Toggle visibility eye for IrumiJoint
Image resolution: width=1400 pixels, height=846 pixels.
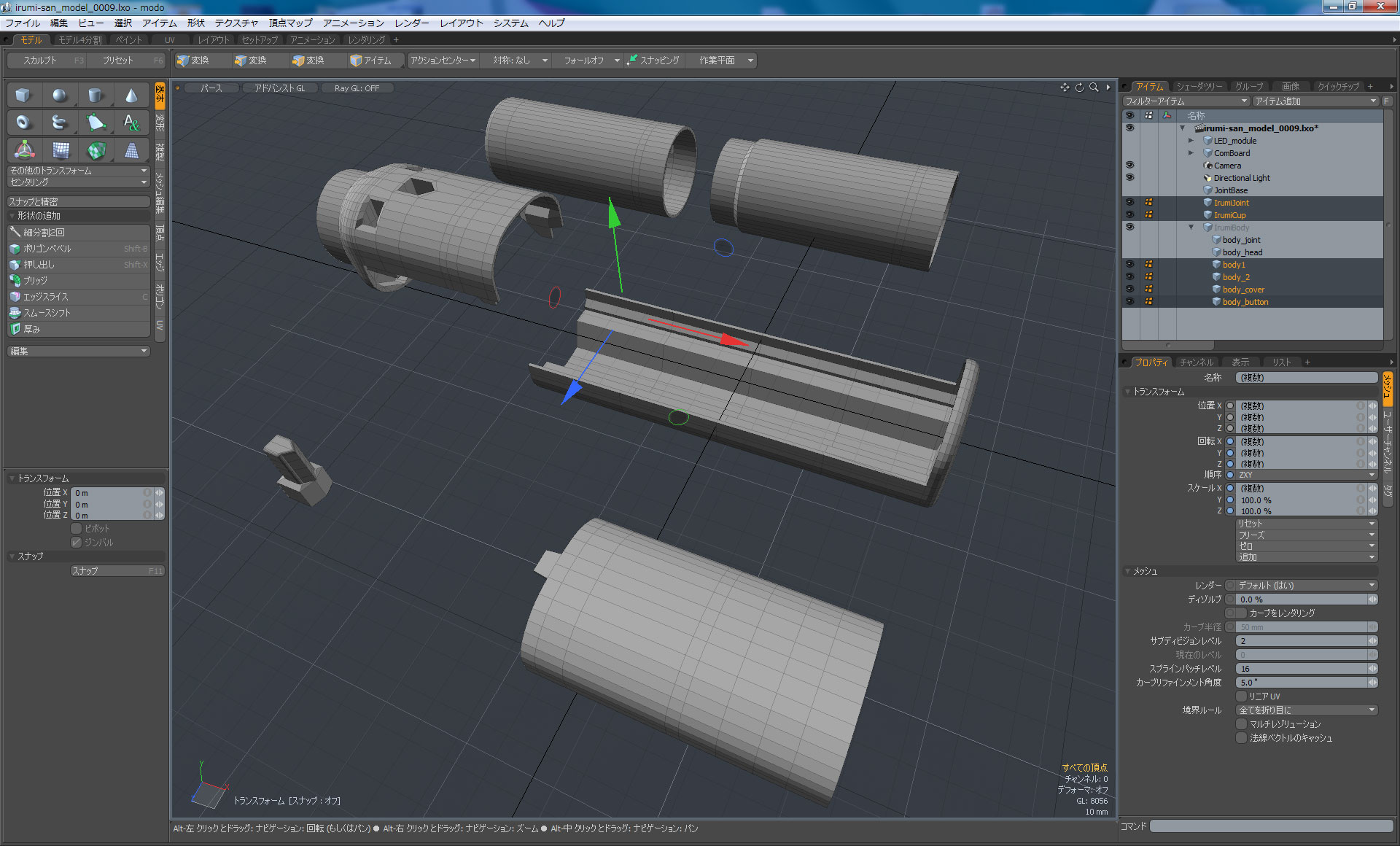1129,203
